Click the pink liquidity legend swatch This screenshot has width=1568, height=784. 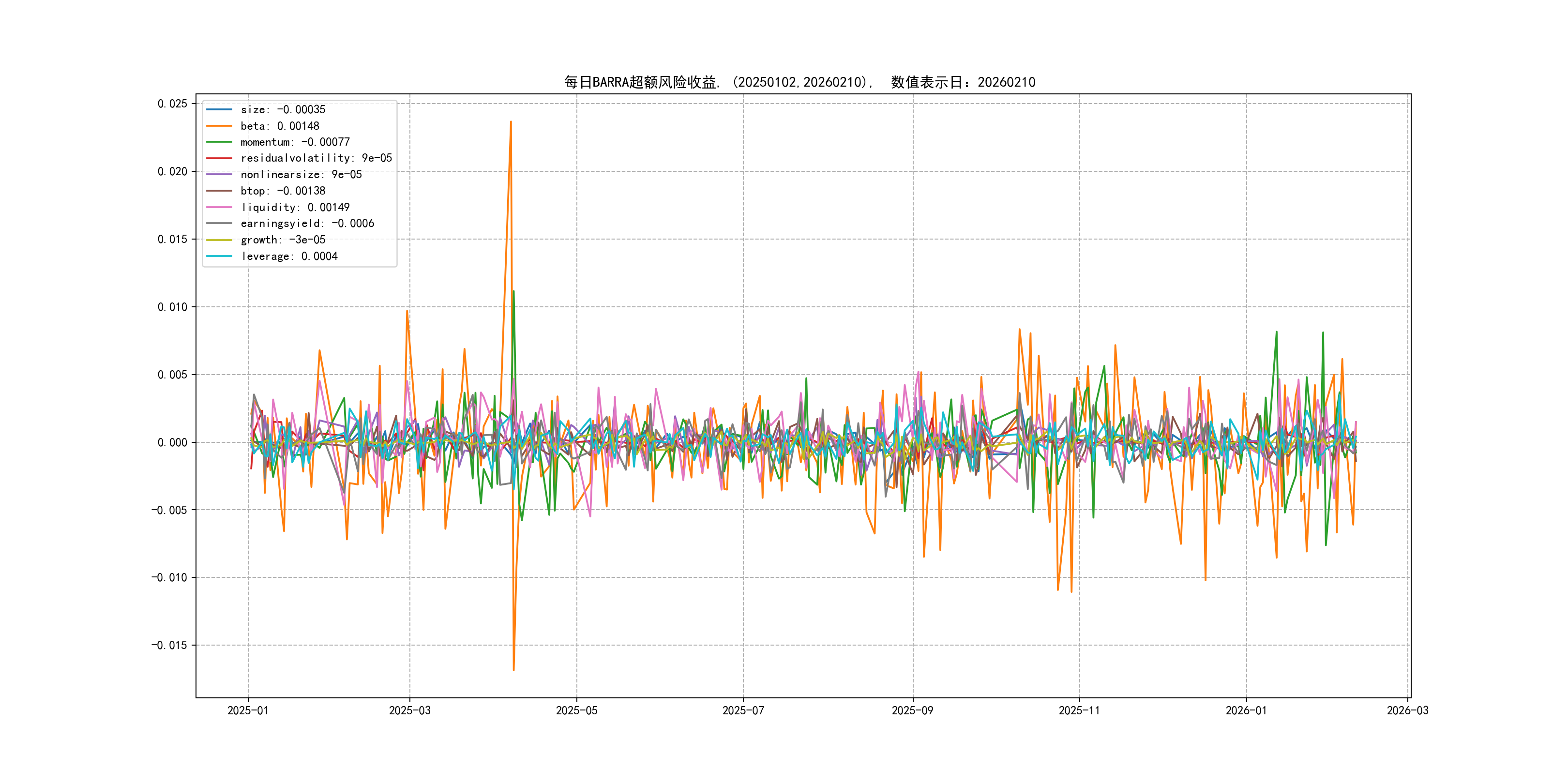click(219, 208)
